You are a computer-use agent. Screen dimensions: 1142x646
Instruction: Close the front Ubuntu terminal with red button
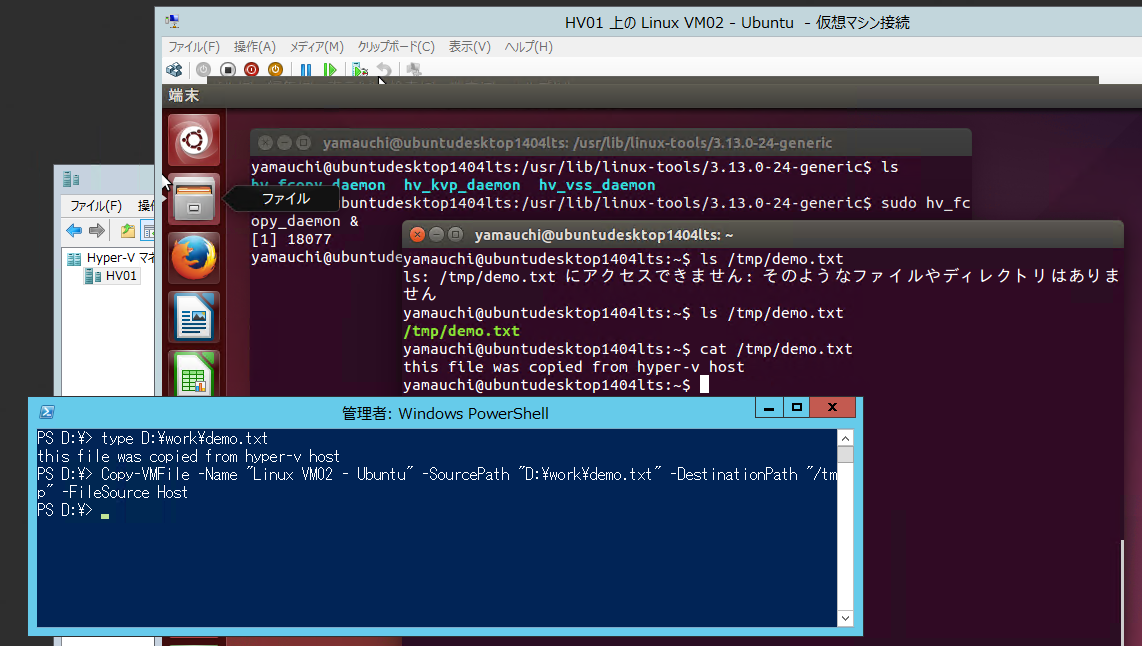pyautogui.click(x=417, y=235)
